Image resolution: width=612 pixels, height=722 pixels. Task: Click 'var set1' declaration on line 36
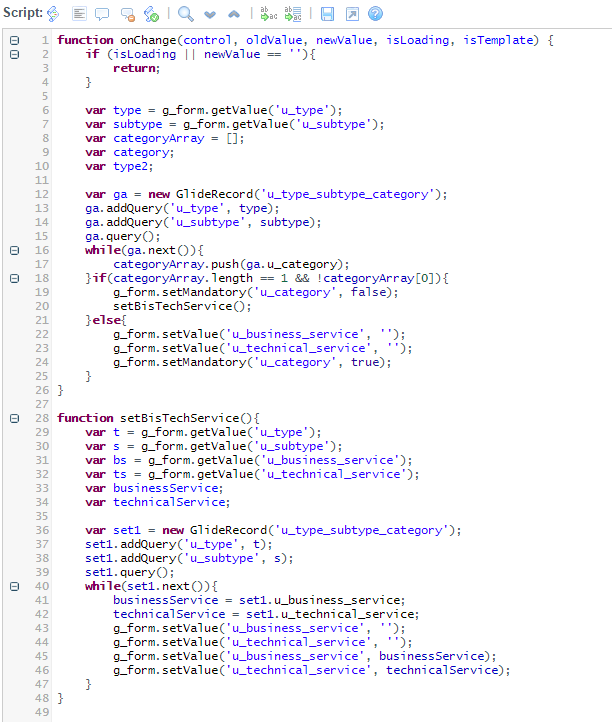pyautogui.click(x=113, y=530)
